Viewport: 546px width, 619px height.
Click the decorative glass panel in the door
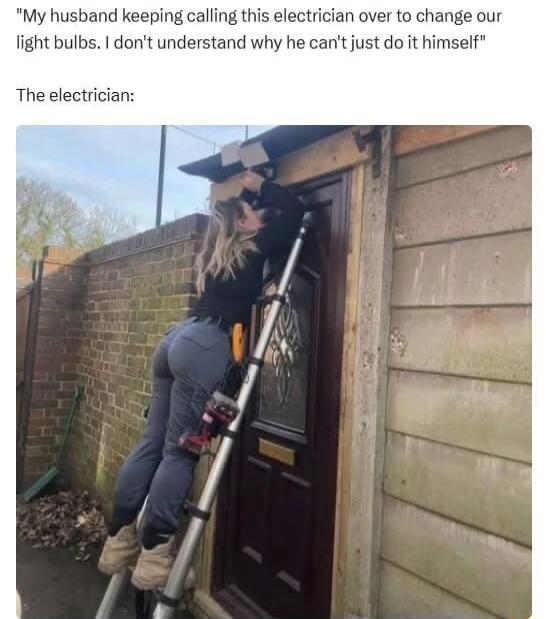pos(283,347)
